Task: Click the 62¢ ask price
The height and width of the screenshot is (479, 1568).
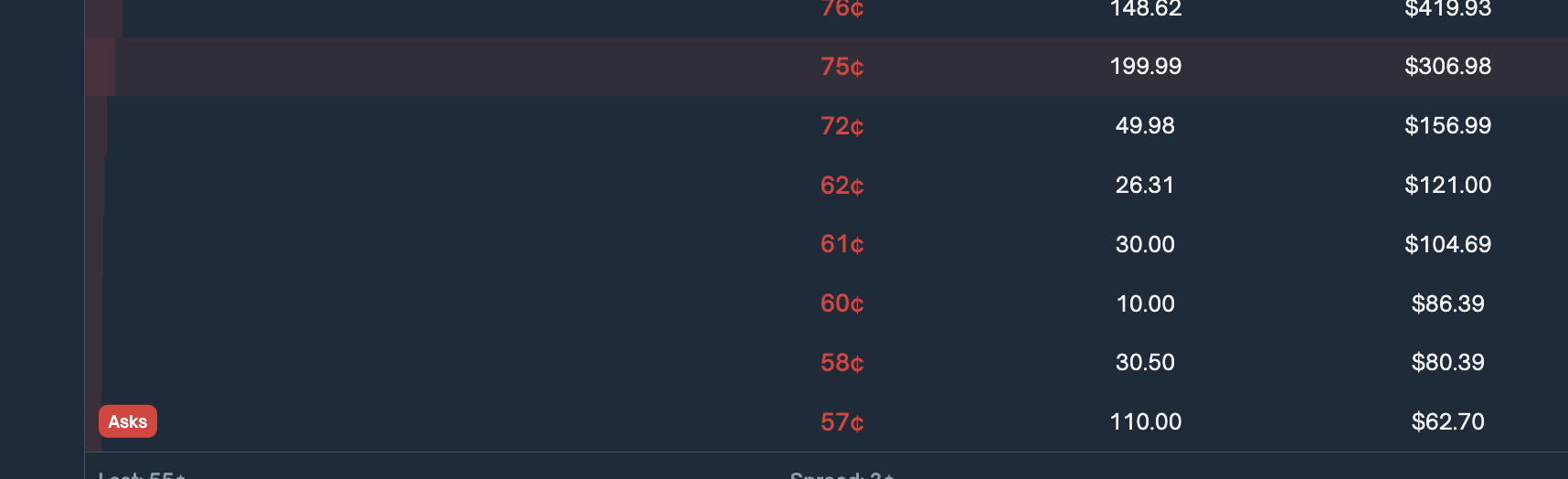Action: (x=842, y=186)
